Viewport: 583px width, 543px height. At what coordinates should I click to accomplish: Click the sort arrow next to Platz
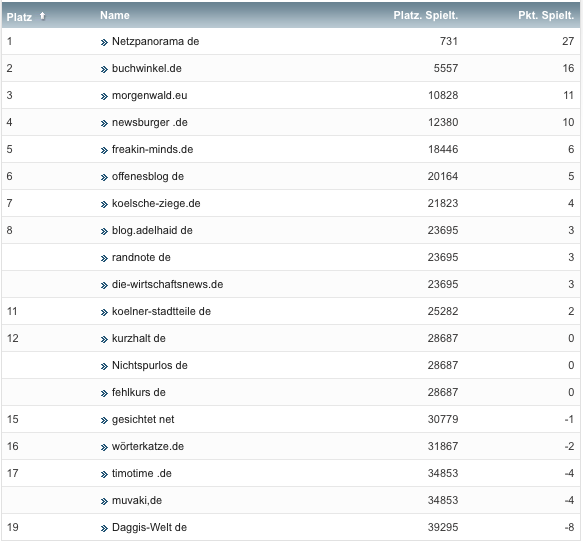42,16
